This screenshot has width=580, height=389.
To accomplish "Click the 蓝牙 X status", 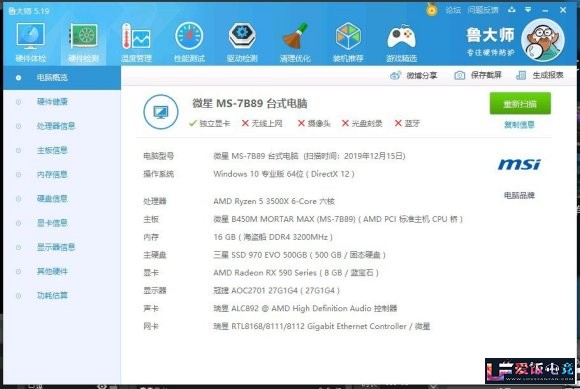I will [407, 124].
